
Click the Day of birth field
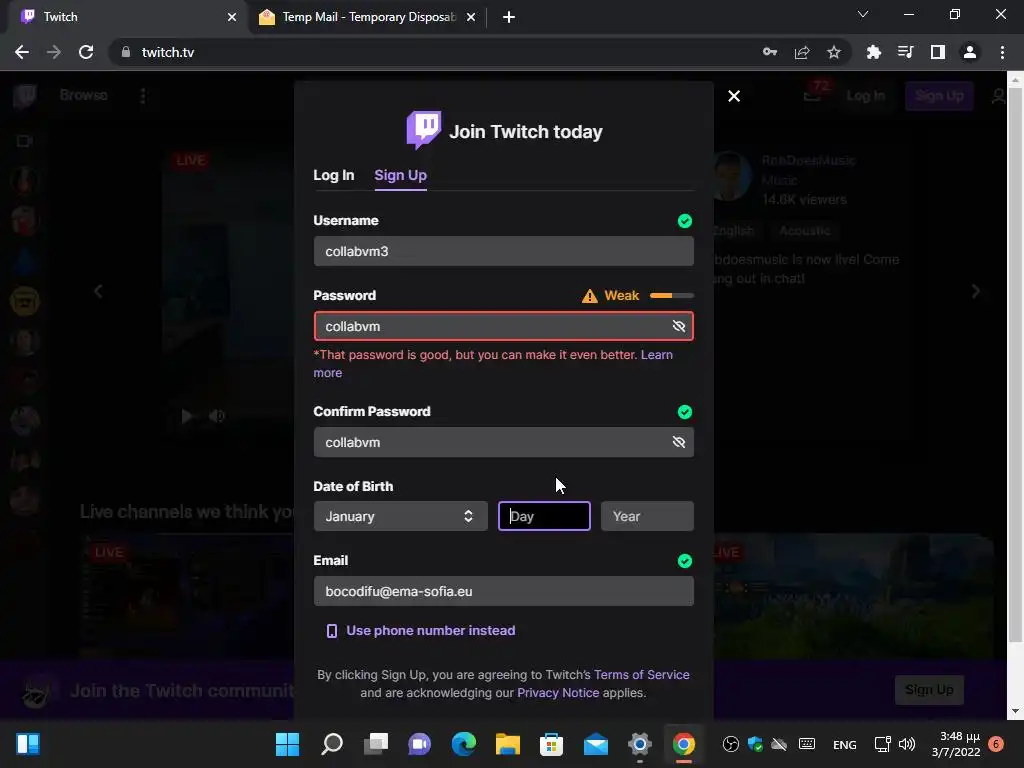point(544,516)
